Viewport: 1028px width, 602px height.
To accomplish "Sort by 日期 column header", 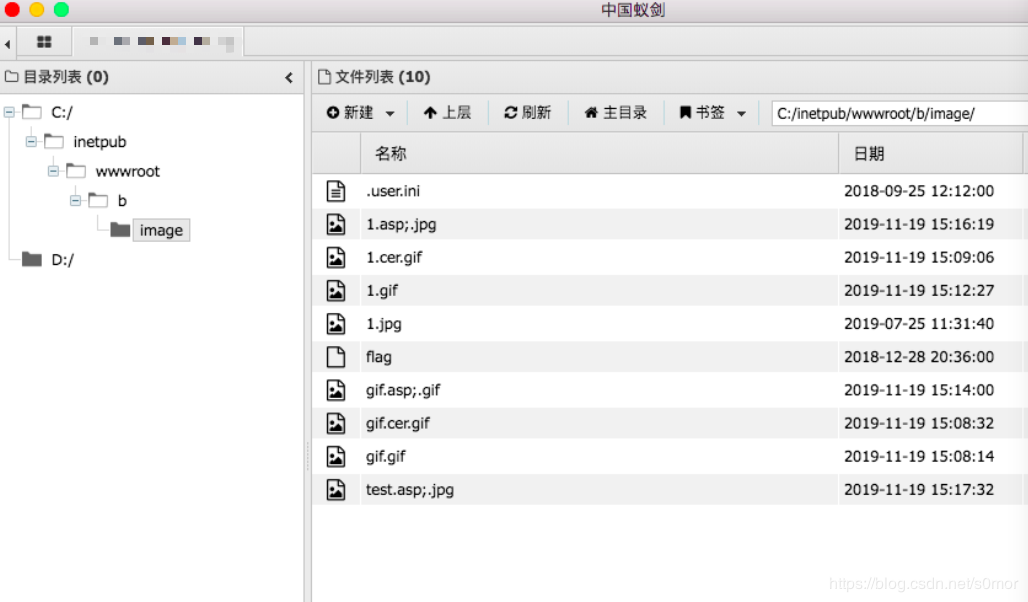I will click(x=930, y=153).
